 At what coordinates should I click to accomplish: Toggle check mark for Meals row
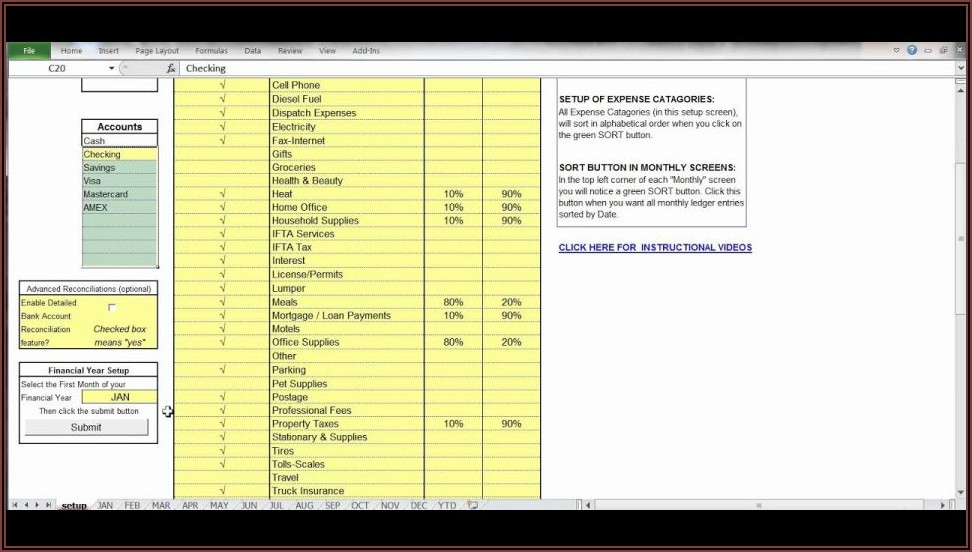point(223,302)
